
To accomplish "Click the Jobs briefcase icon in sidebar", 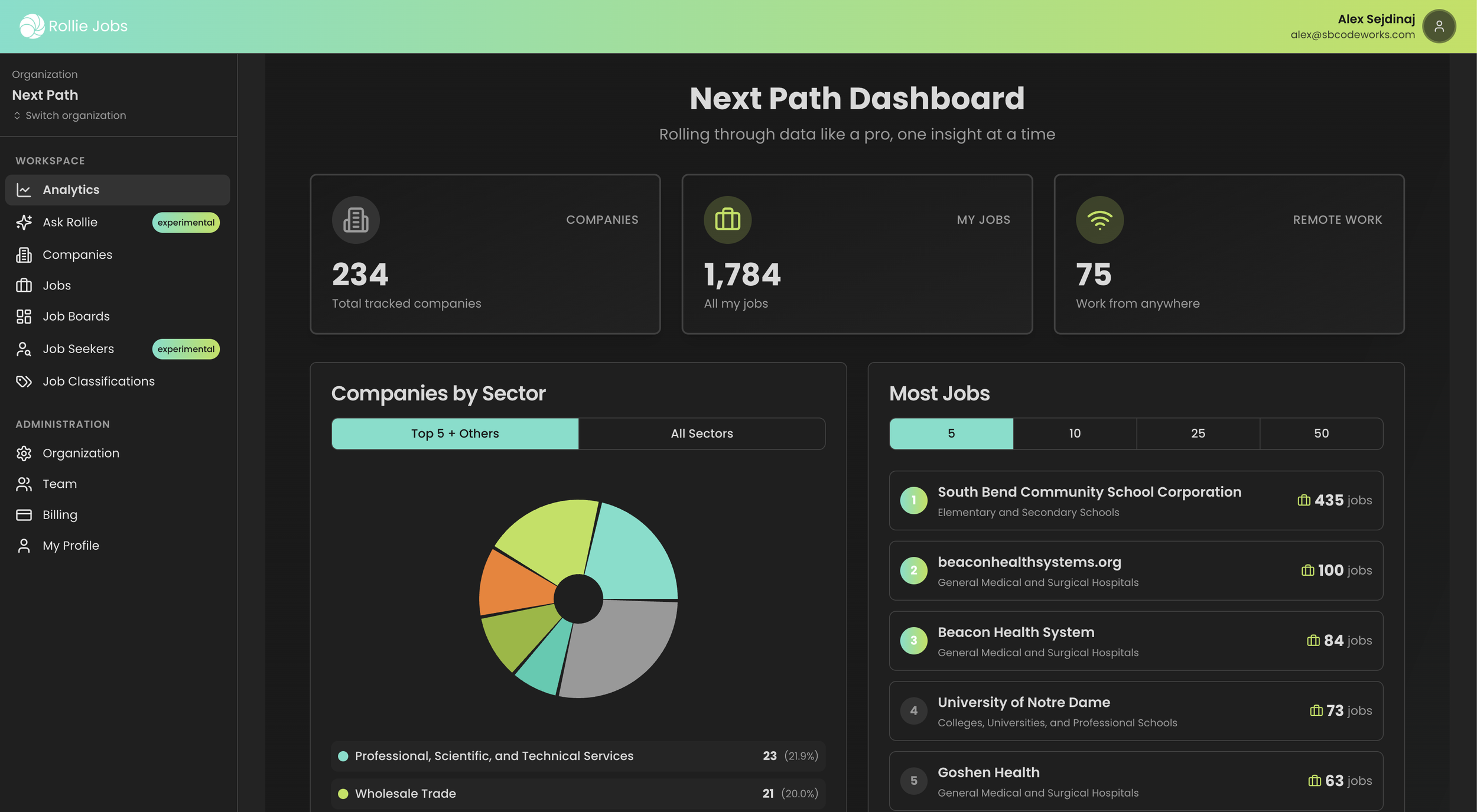I will (24, 285).
